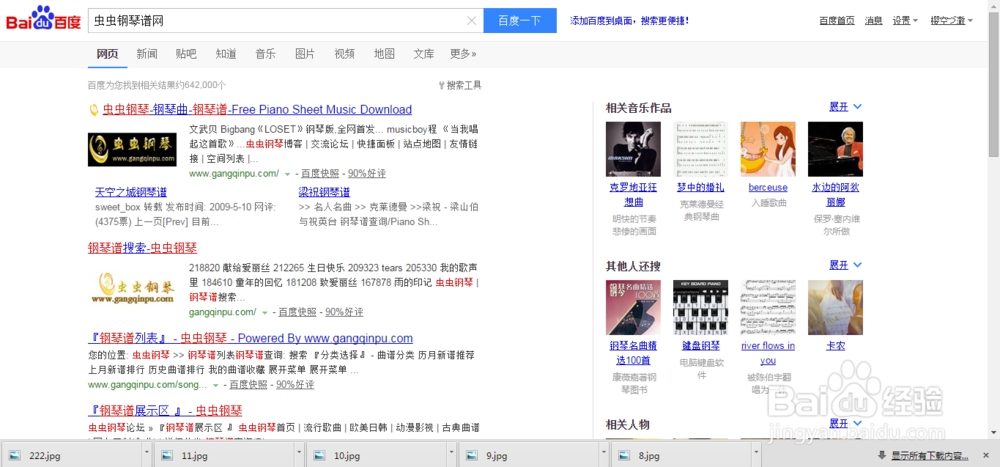Click the 百度一下 search button
Viewport: 1000px width, 467px height.
520,20
